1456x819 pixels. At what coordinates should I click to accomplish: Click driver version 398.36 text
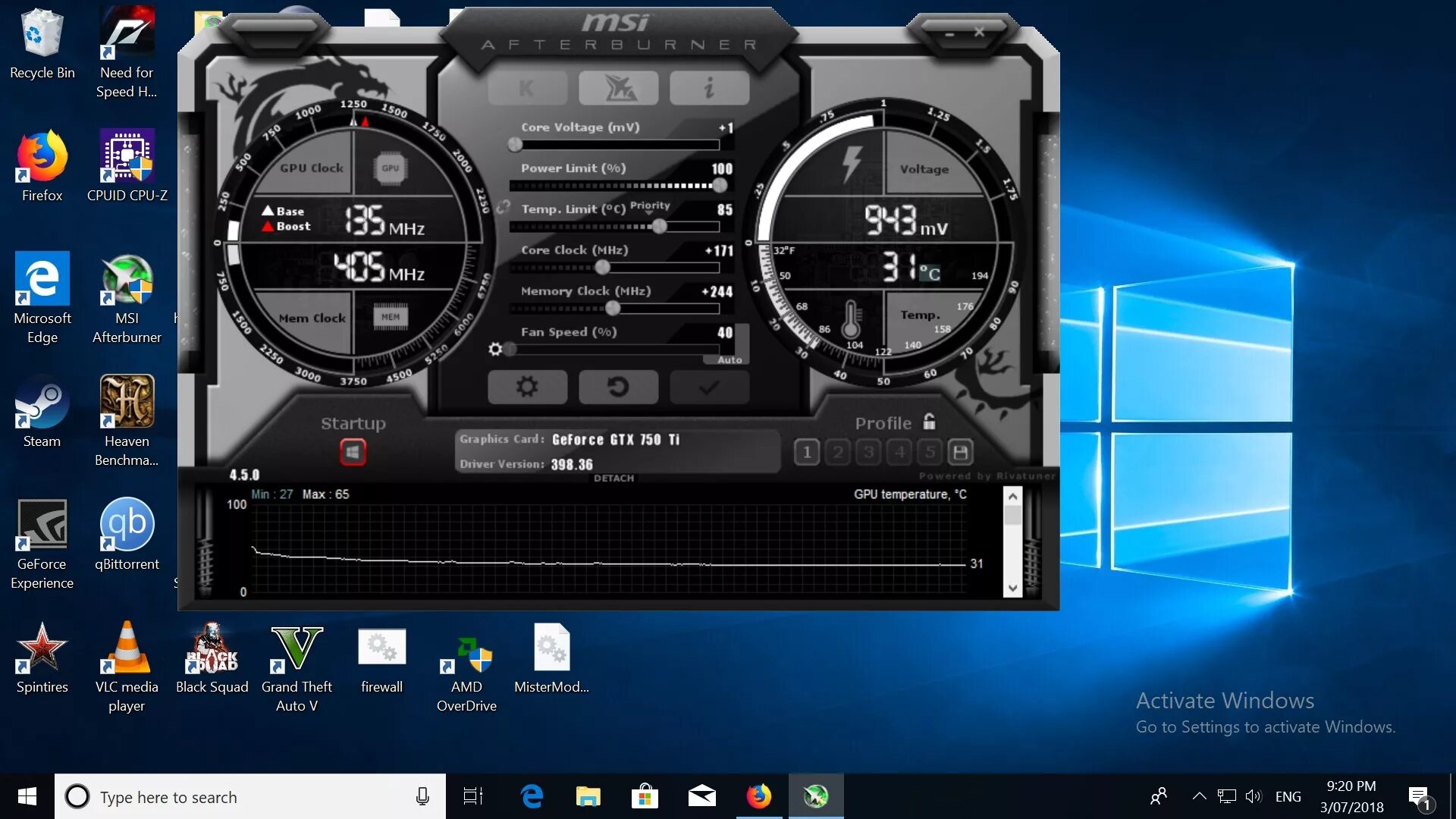(572, 464)
